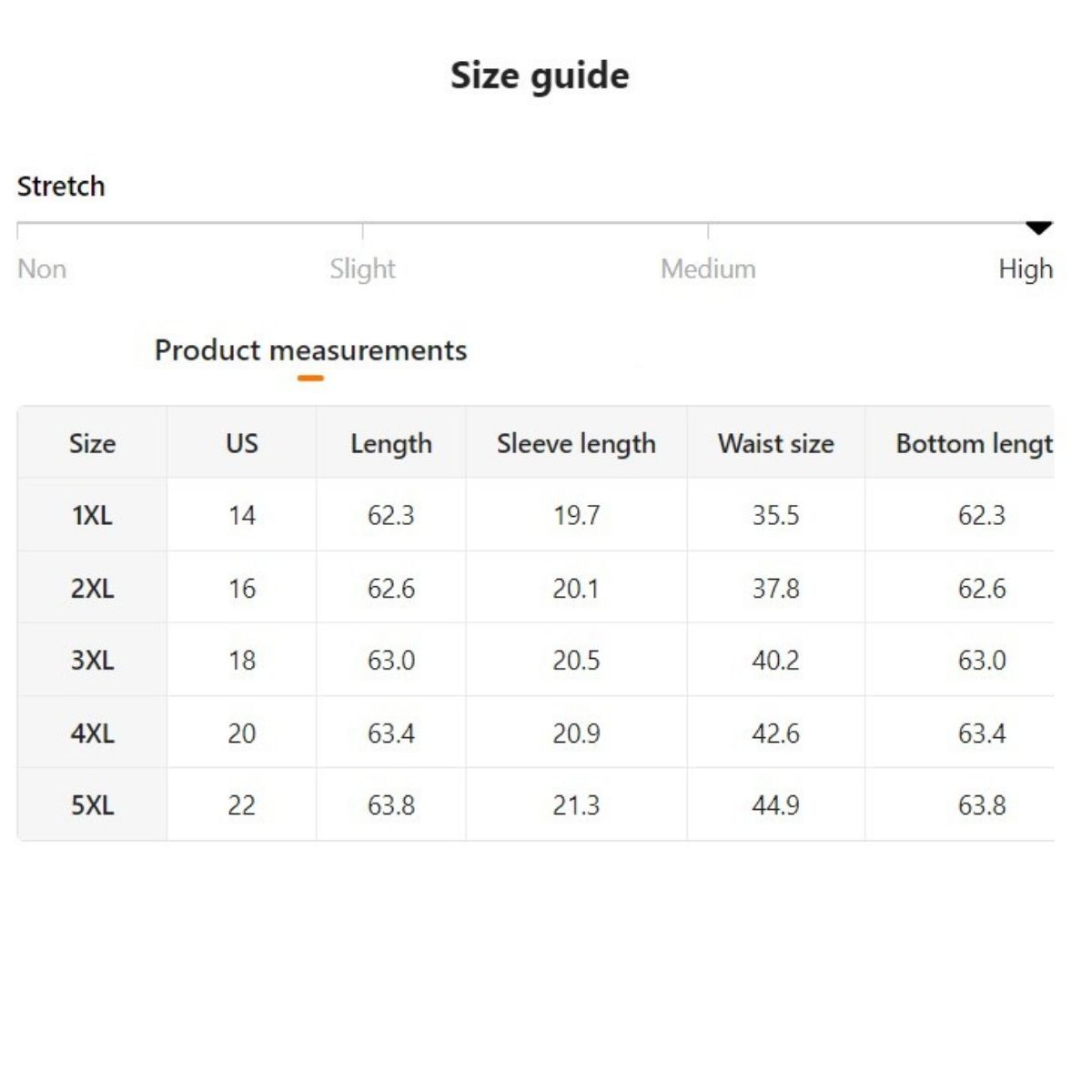Image resolution: width=1092 pixels, height=1092 pixels.
Task: Select the 1XL size row label
Action: [x=92, y=516]
